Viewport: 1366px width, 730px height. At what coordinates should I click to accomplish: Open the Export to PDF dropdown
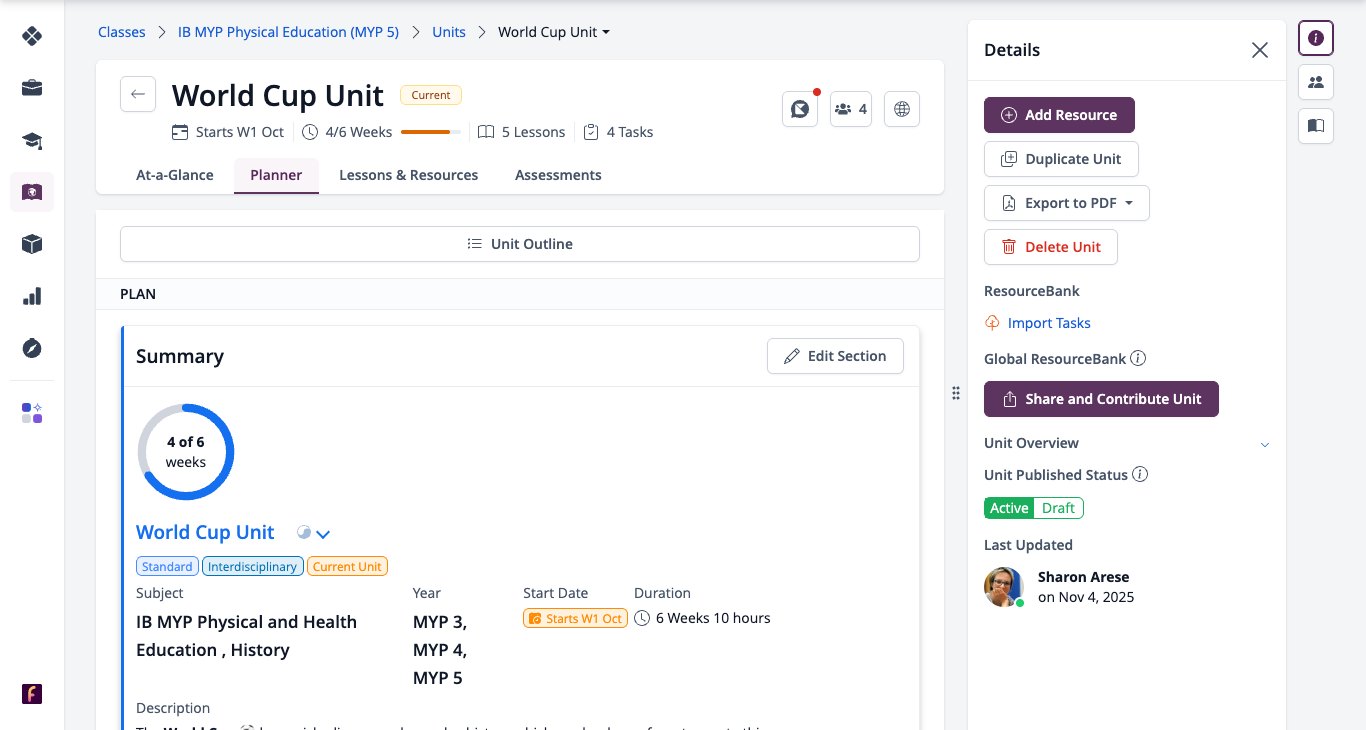[1067, 203]
